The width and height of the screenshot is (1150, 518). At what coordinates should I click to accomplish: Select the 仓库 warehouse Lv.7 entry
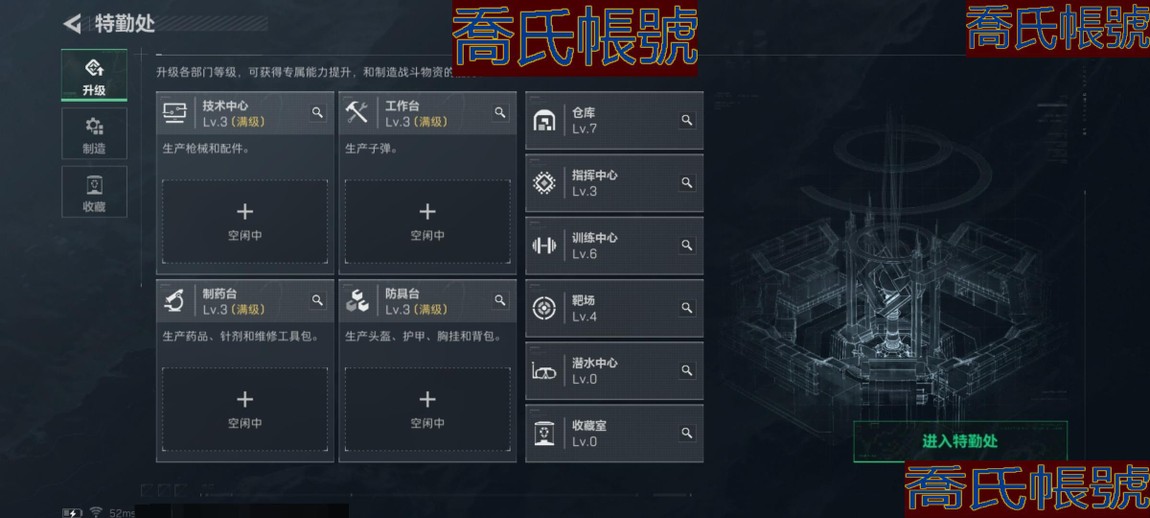614,120
